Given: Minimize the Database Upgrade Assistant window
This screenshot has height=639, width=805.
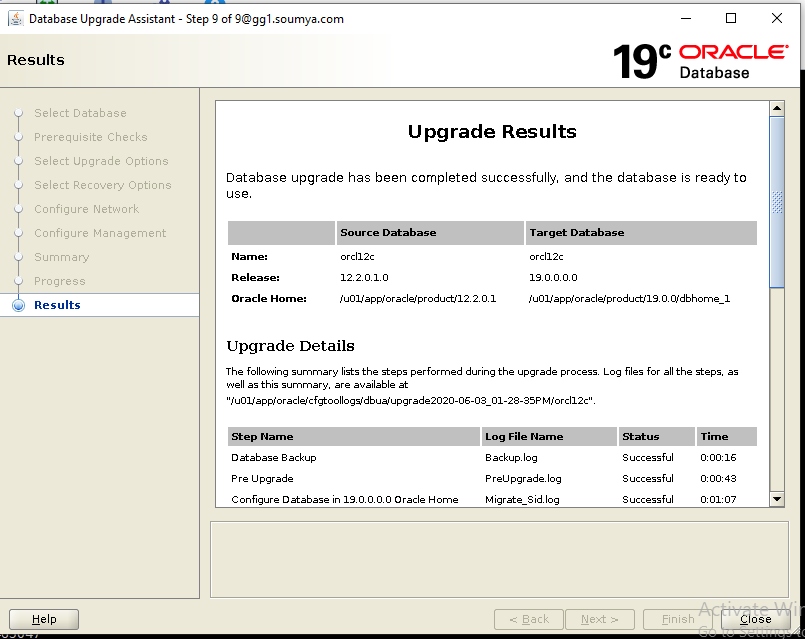Looking at the screenshot, I should [x=686, y=18].
